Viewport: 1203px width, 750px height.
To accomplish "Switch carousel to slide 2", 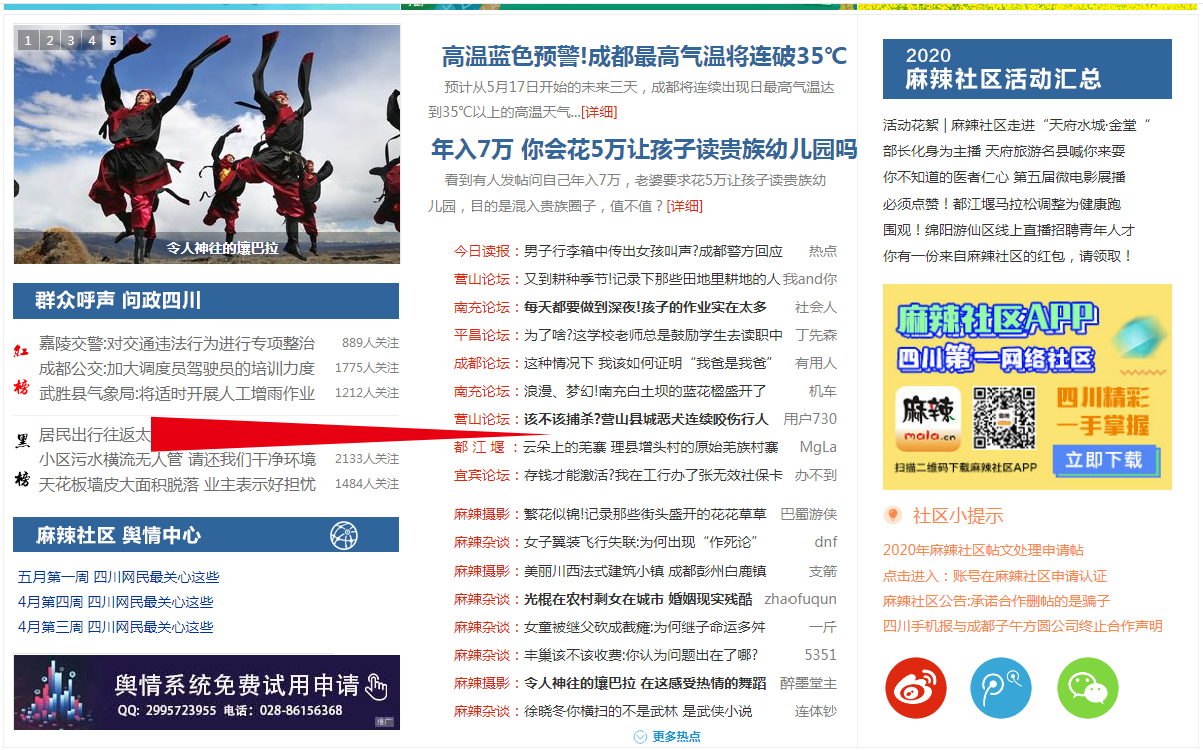I will tap(49, 40).
